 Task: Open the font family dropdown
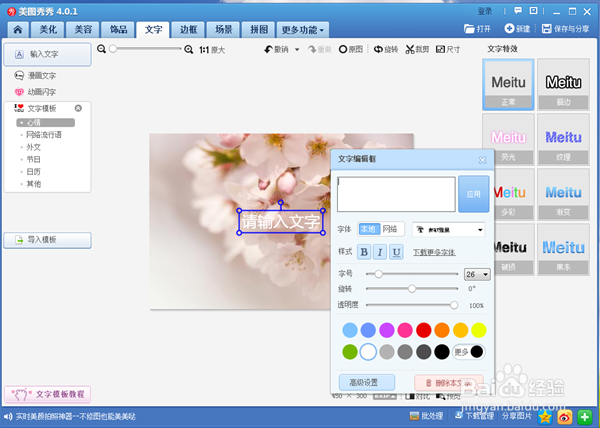click(448, 230)
